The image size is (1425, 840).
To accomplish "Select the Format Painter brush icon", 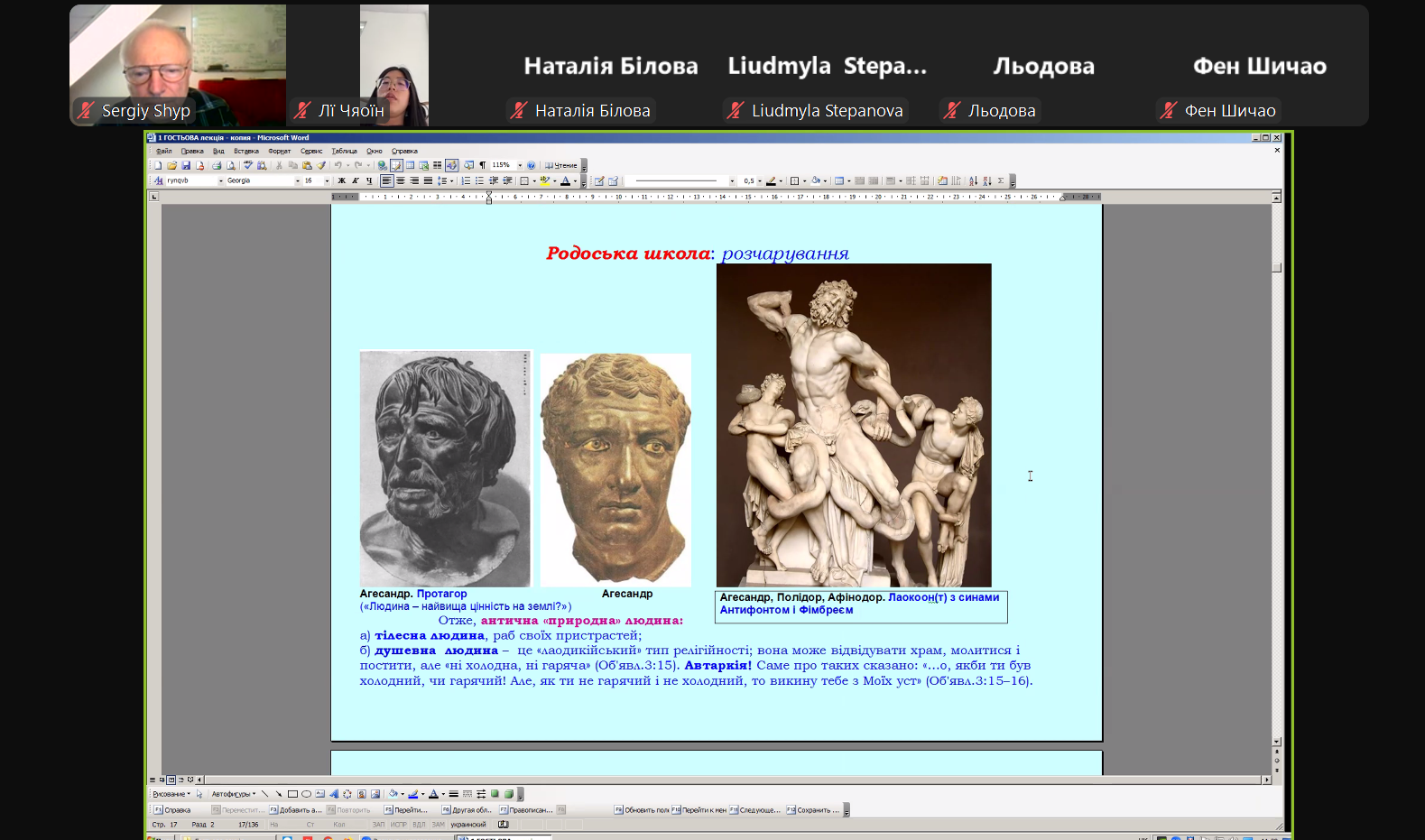I will pos(321,165).
